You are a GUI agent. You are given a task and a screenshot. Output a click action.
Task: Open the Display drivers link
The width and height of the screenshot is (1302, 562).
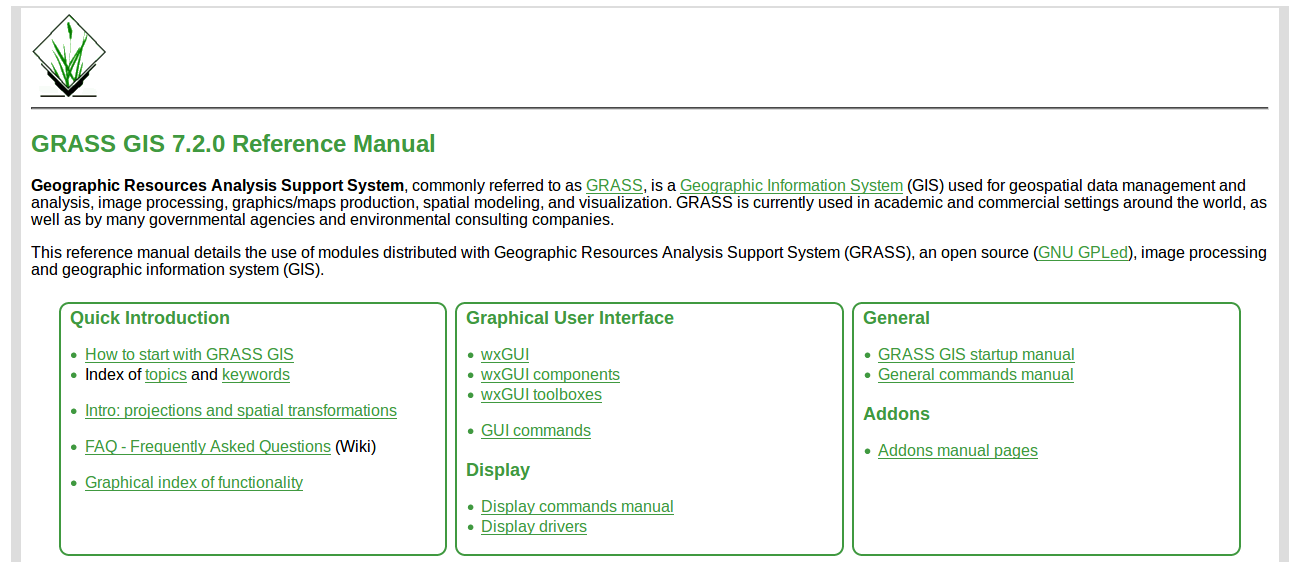(534, 526)
